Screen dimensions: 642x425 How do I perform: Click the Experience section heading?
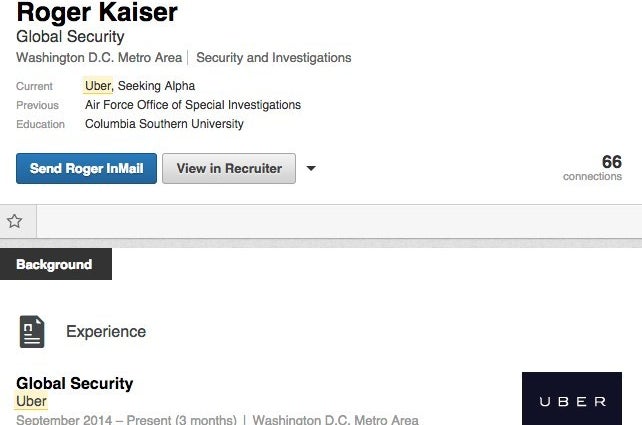pos(106,332)
